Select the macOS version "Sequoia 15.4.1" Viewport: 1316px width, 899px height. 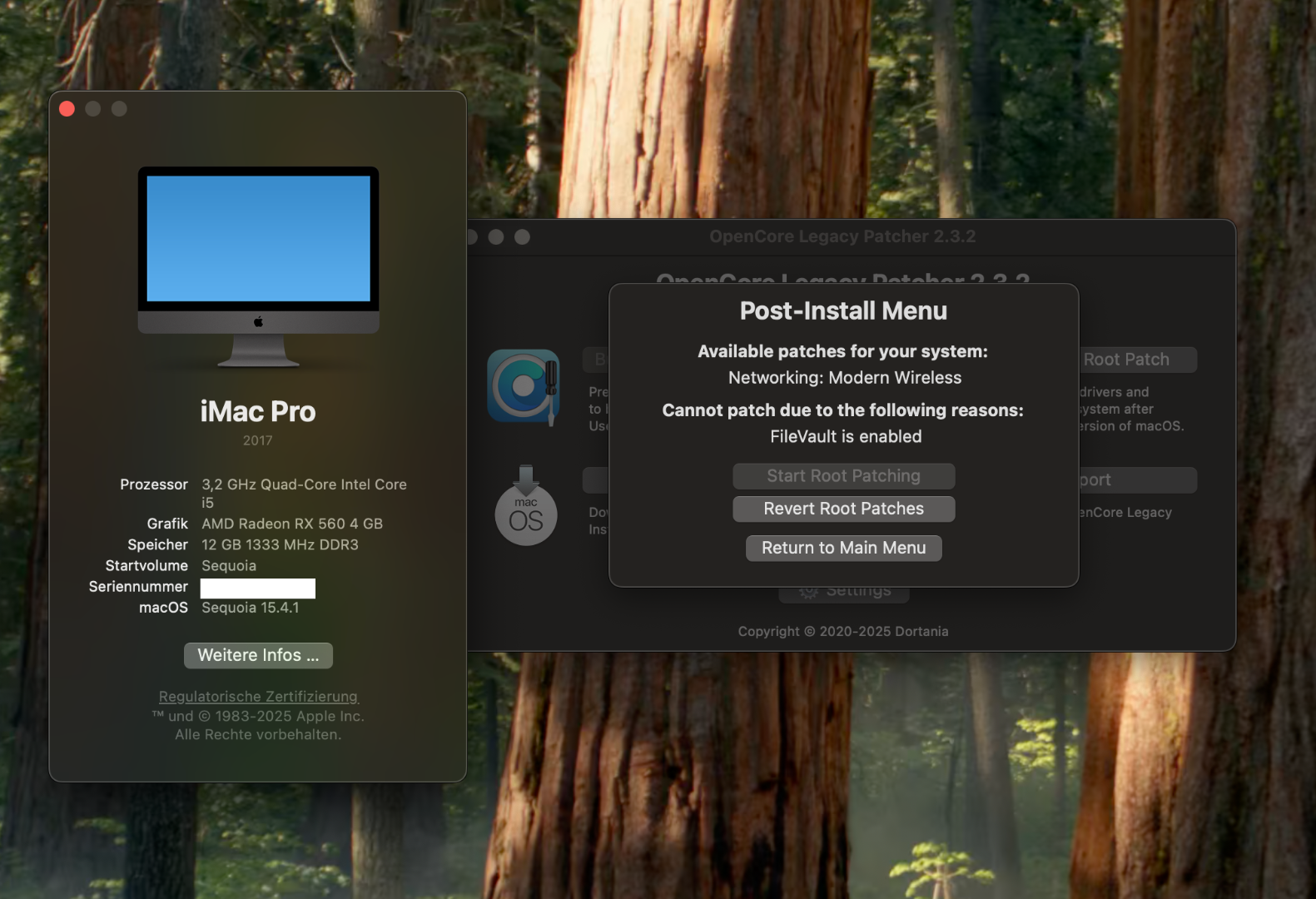pos(250,608)
